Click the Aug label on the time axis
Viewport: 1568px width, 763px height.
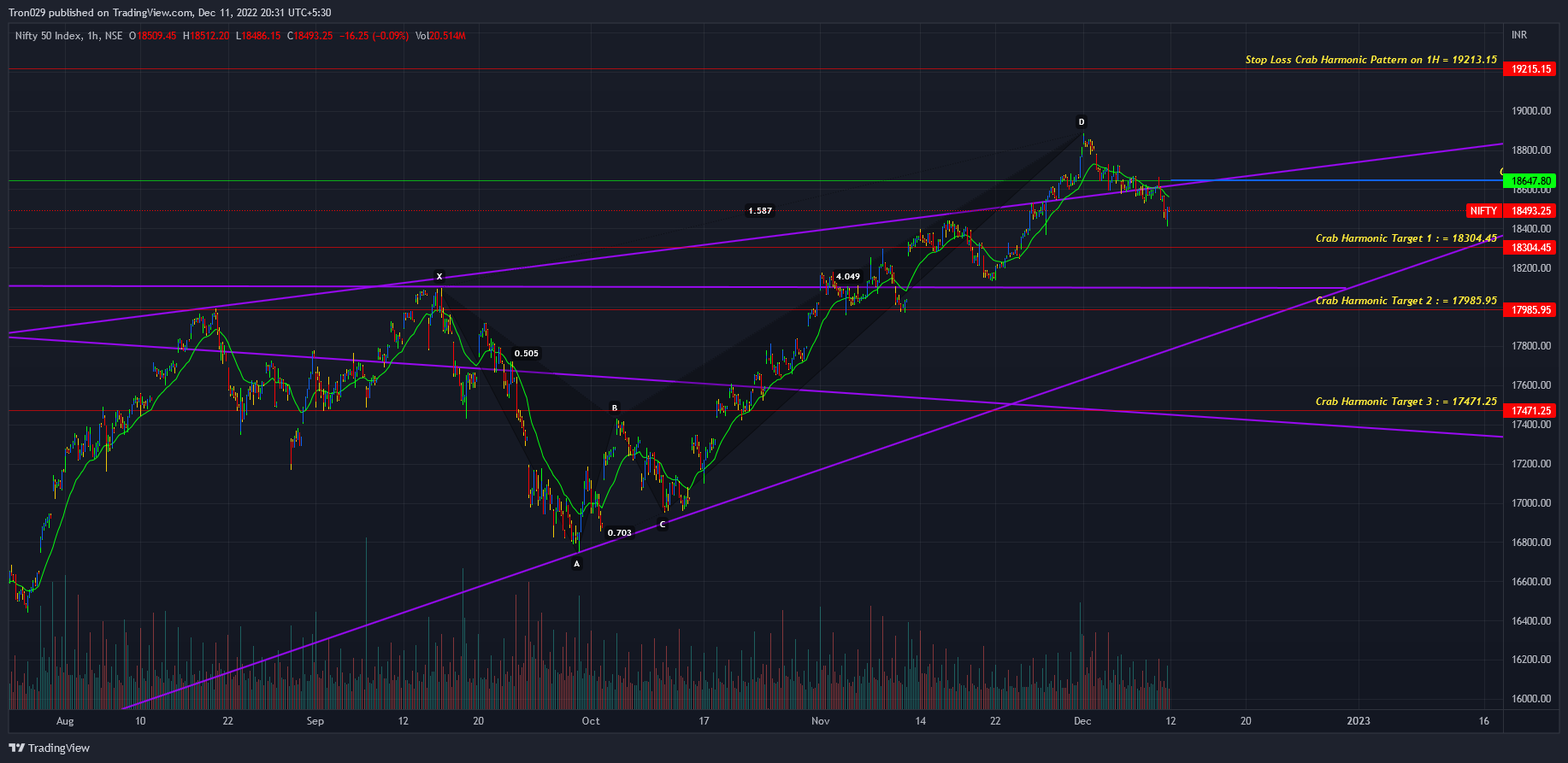(x=65, y=721)
